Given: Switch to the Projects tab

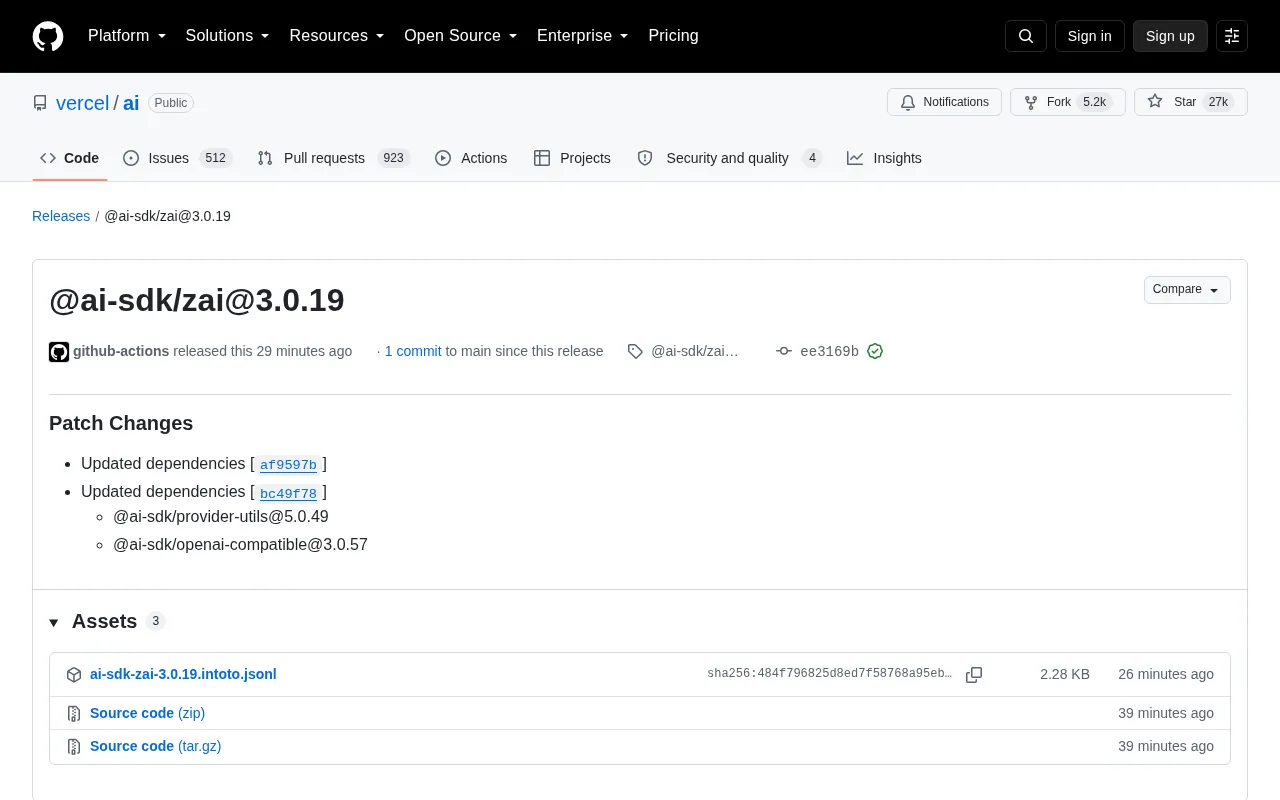Looking at the screenshot, I should [x=572, y=158].
